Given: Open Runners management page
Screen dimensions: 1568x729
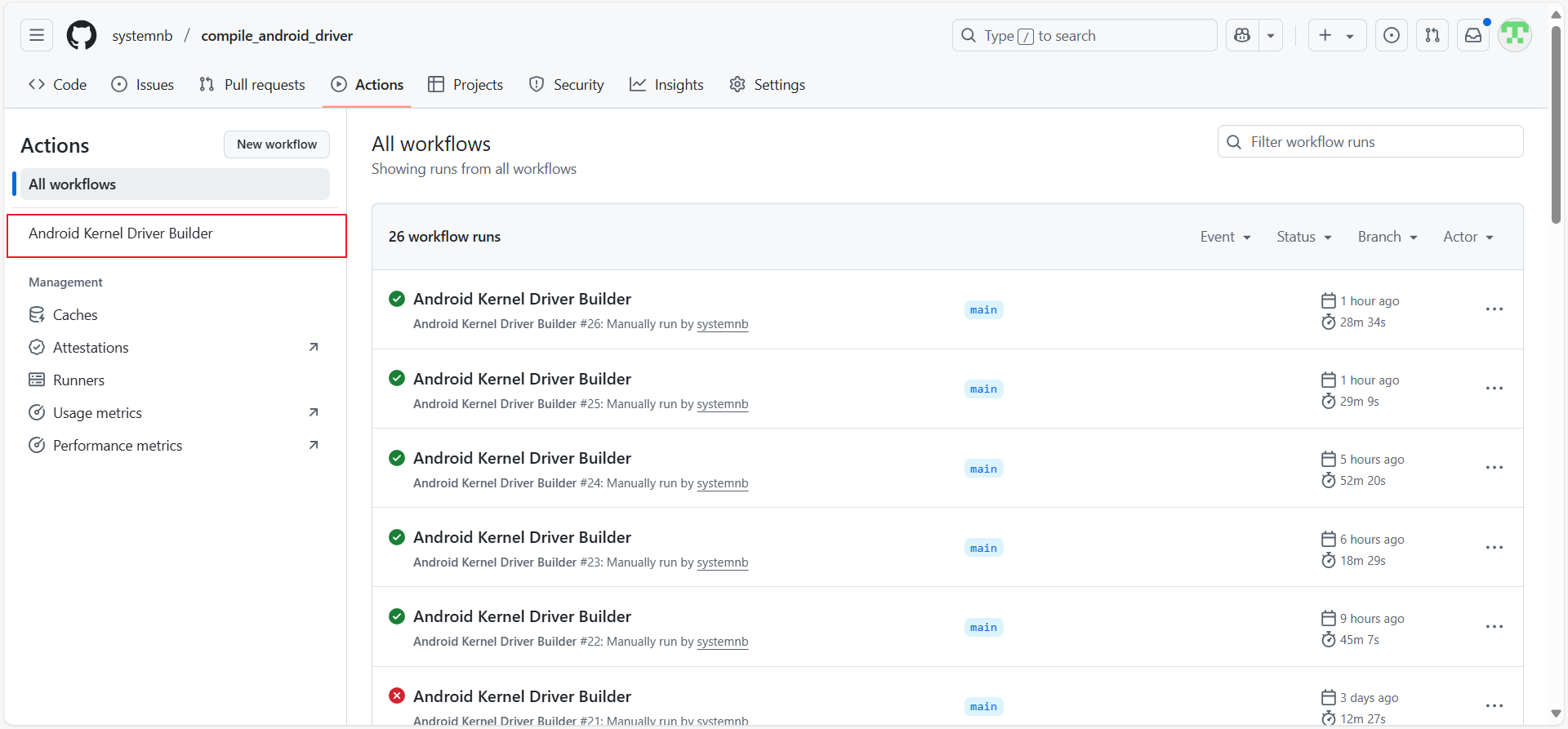Looking at the screenshot, I should (x=175, y=380).
